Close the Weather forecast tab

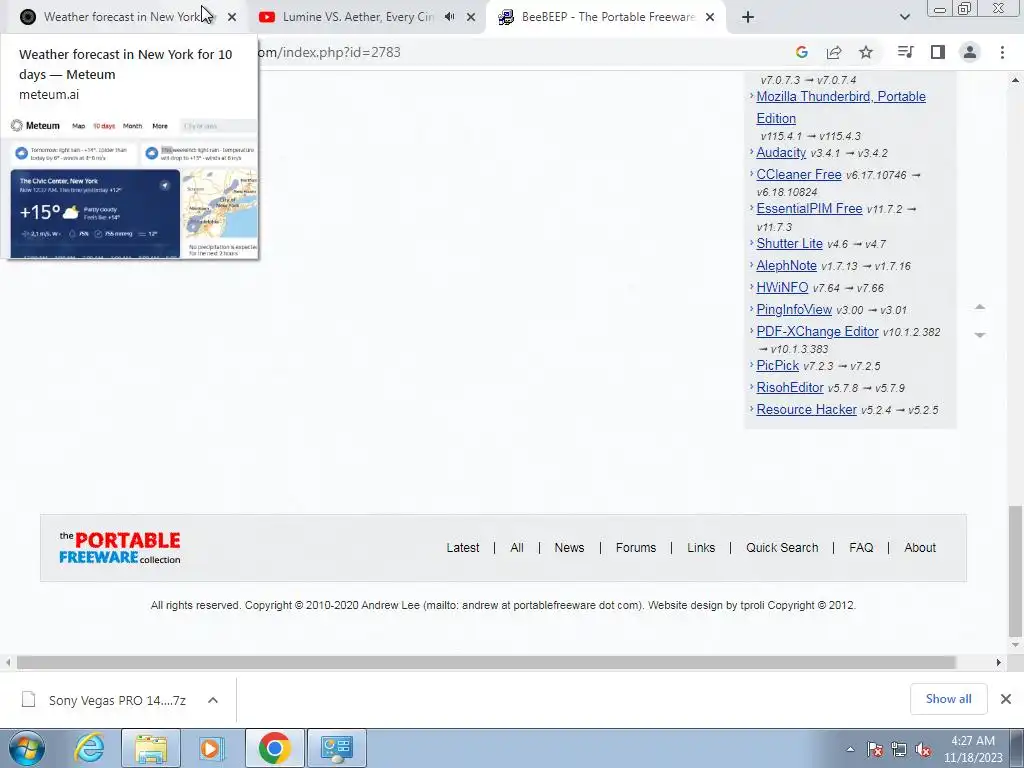(232, 17)
